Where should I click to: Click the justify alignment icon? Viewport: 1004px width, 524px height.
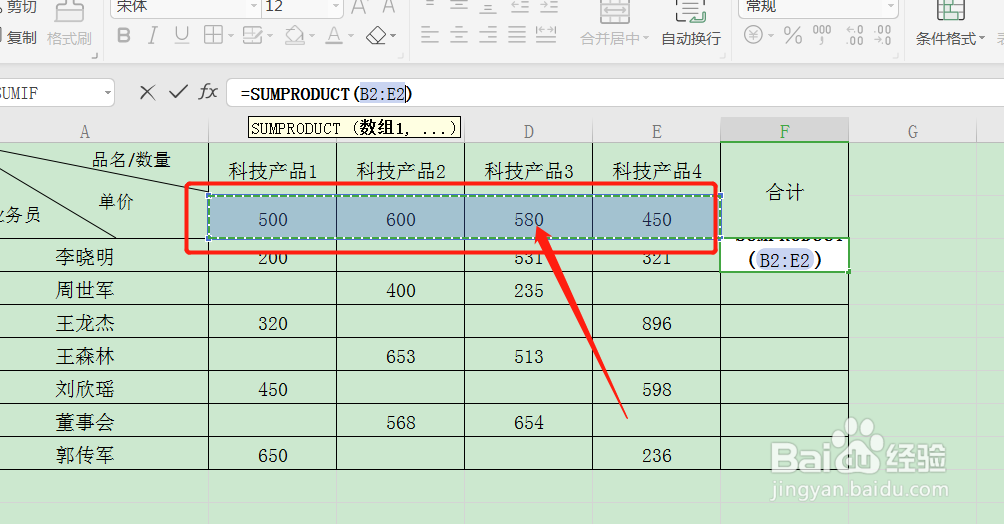tap(517, 35)
